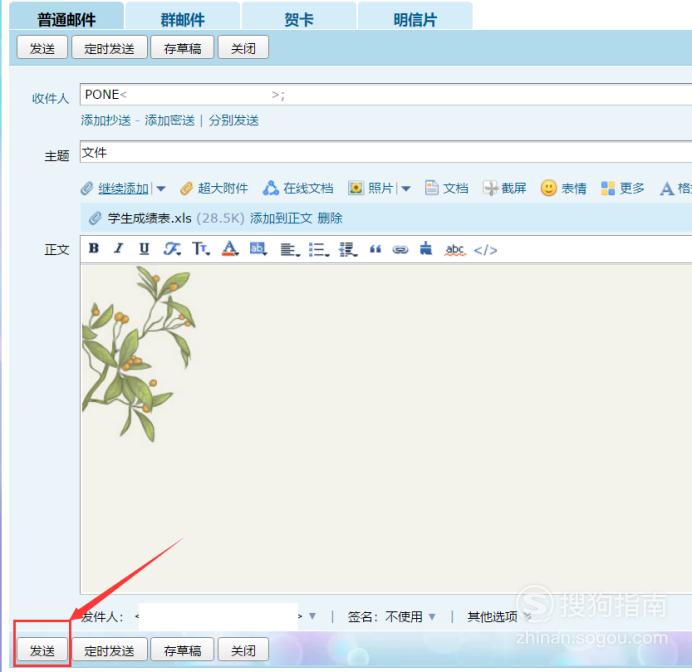Open the 明信片 postcard tab
Image resolution: width=692 pixels, height=672 pixels.
point(415,17)
